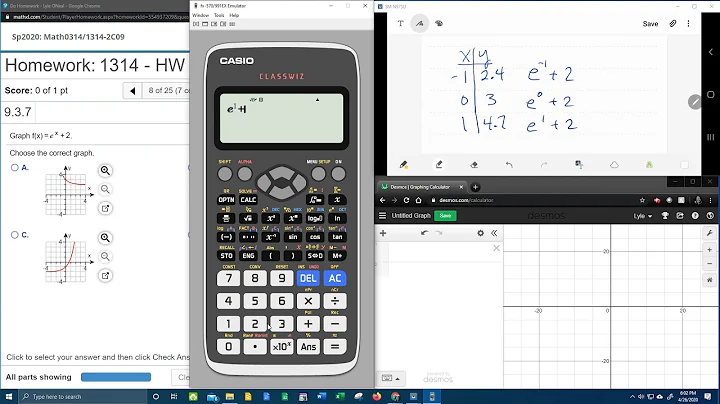Zoom in on graph C

click(105, 238)
